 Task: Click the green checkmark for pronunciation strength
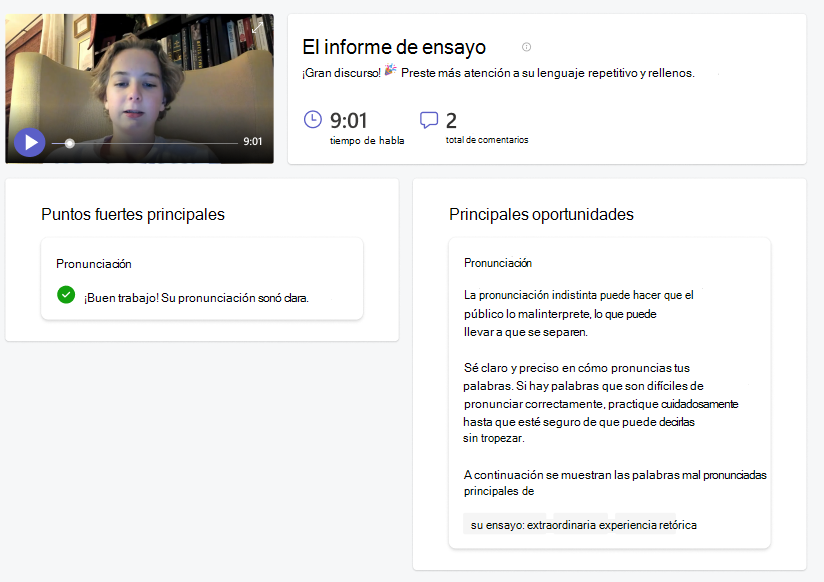tap(66, 294)
